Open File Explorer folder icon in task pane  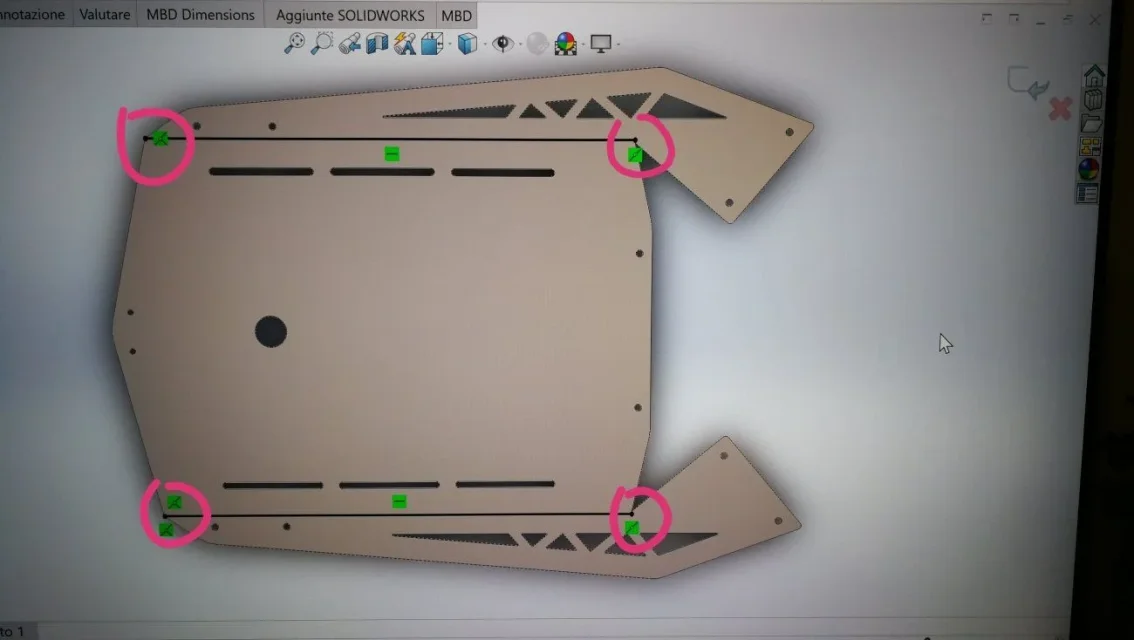click(x=1091, y=123)
